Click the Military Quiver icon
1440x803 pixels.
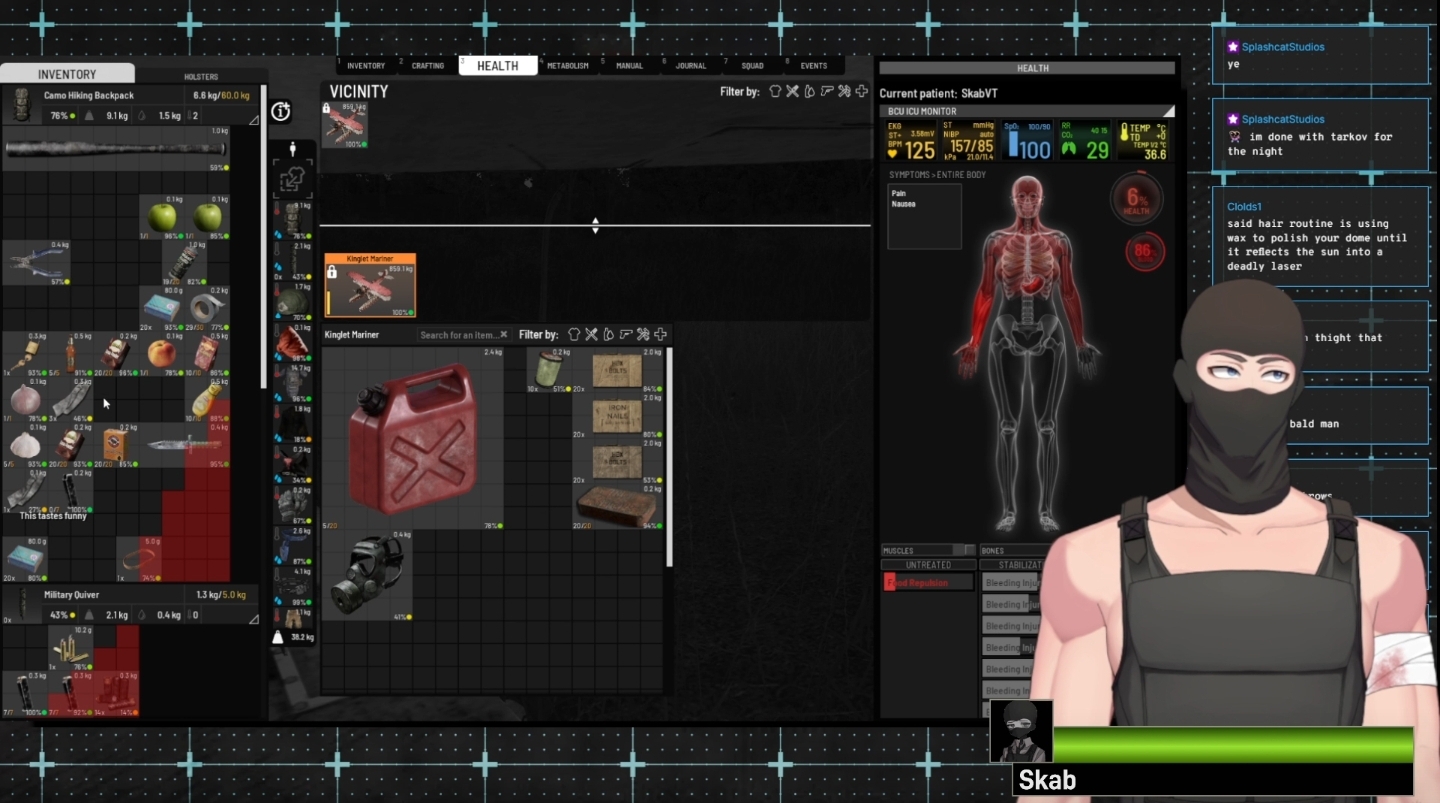[x=22, y=605]
